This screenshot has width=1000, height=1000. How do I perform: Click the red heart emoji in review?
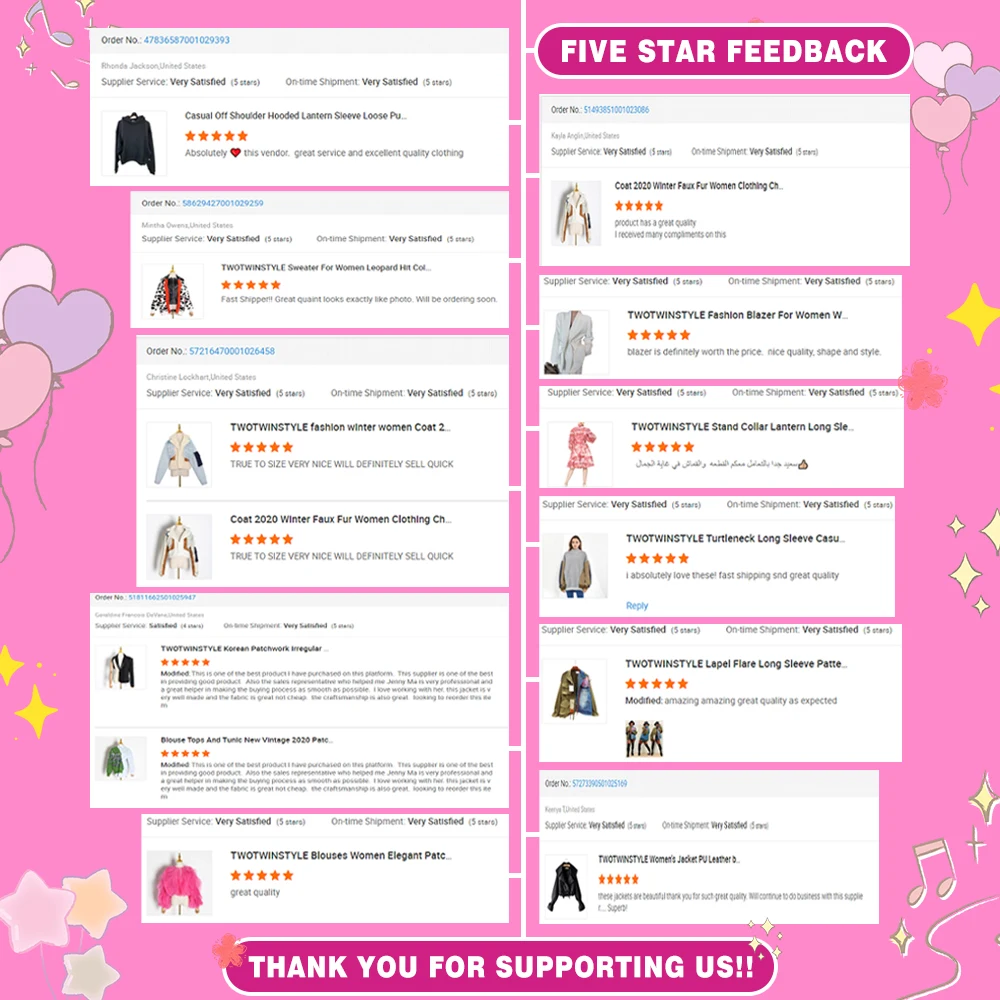point(235,153)
